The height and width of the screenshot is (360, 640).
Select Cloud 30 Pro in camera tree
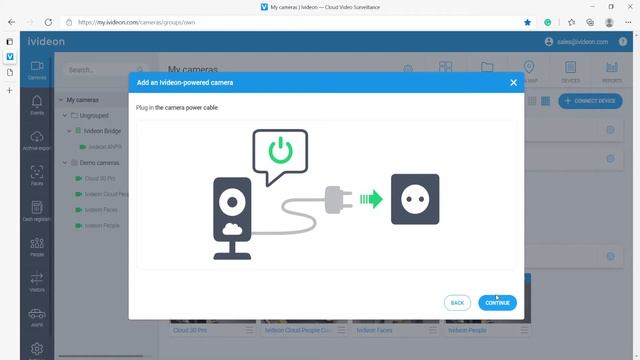click(x=100, y=178)
